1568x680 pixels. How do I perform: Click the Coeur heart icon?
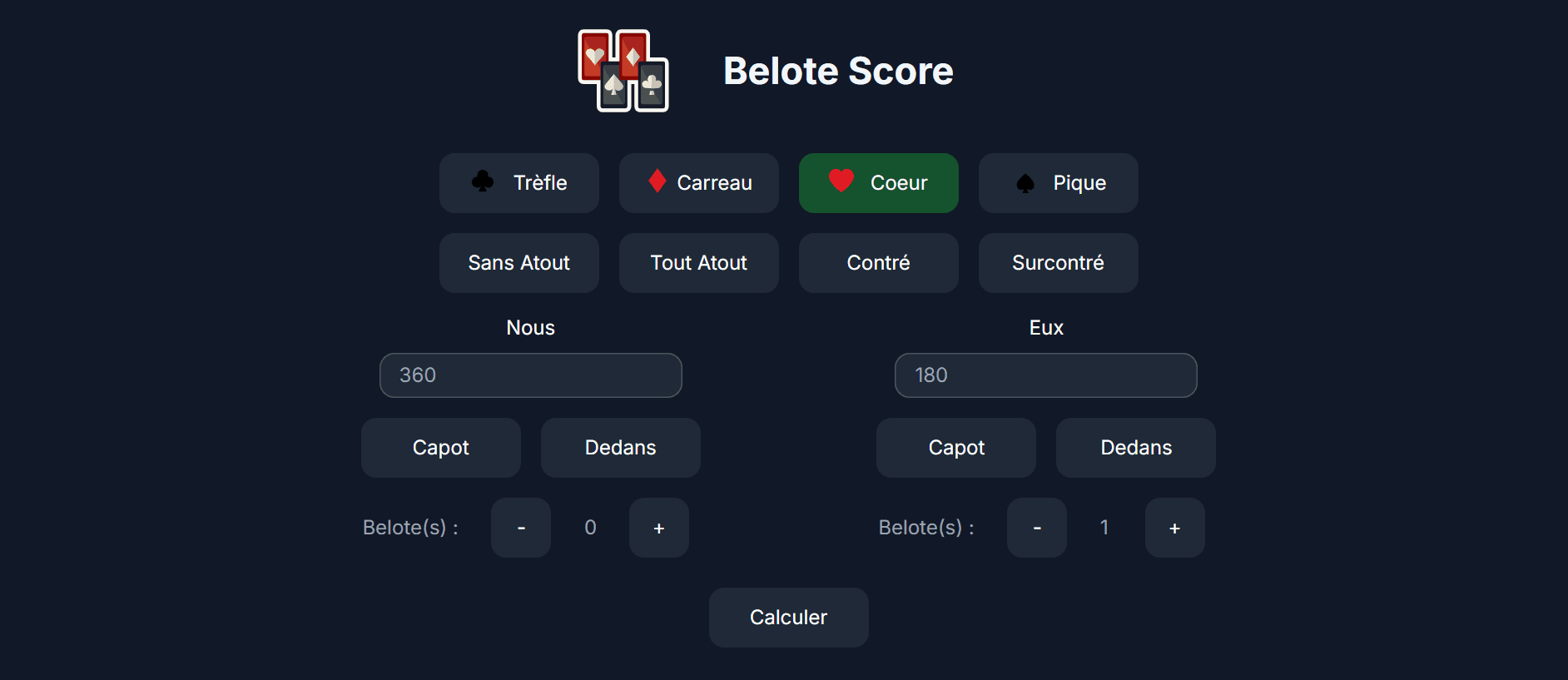tap(841, 181)
